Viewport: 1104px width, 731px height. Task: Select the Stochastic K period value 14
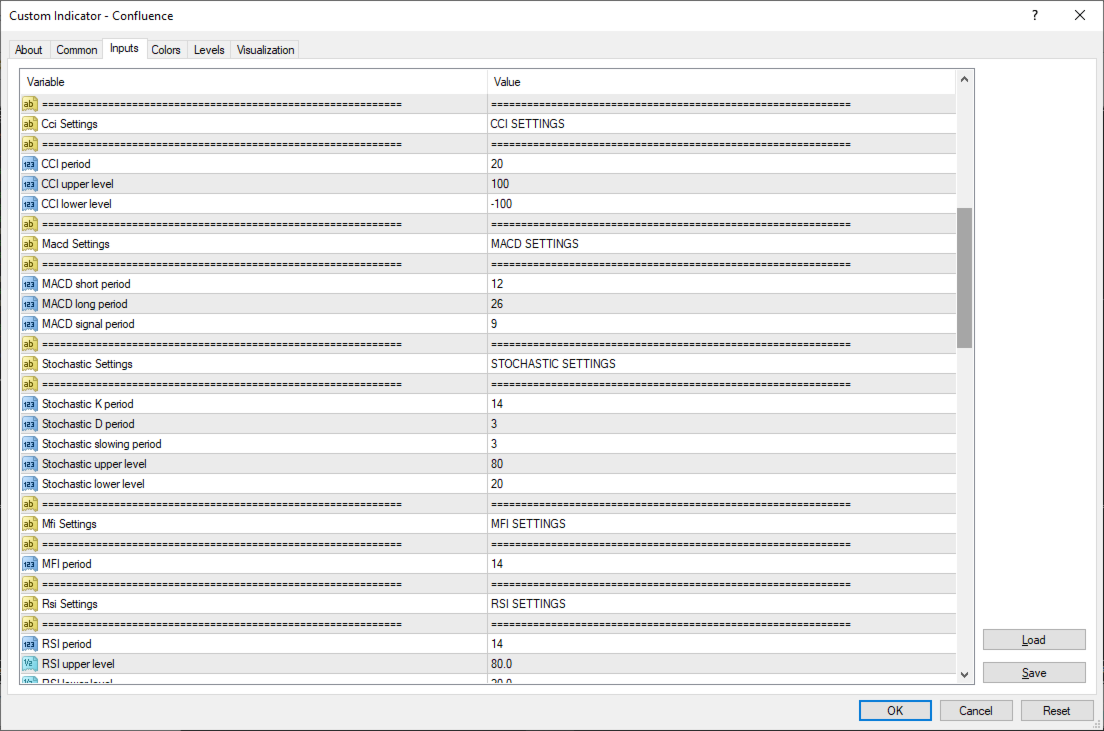722,404
